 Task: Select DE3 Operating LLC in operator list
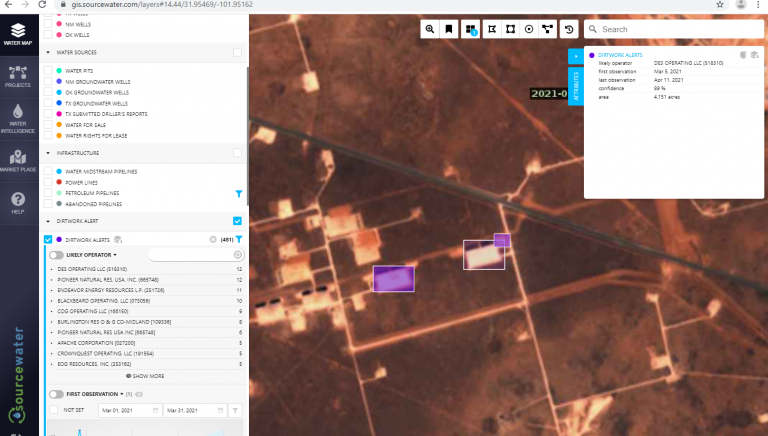pos(92,269)
